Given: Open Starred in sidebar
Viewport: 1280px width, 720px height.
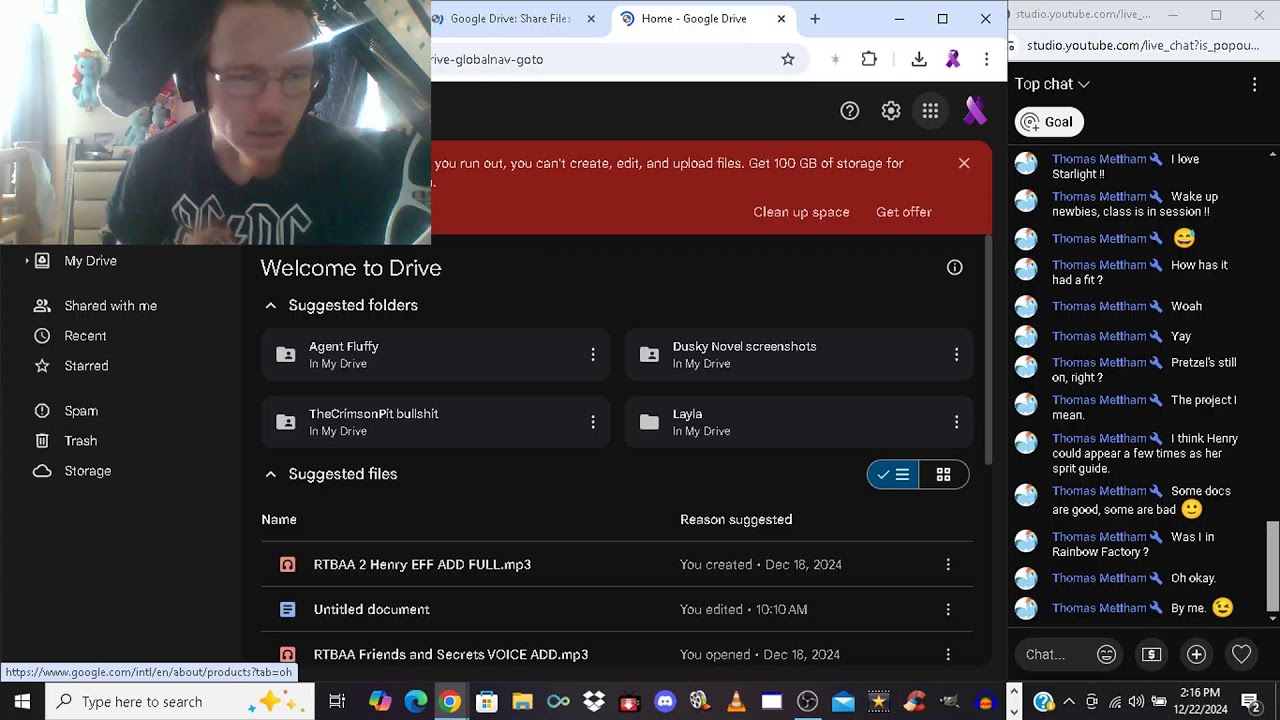Looking at the screenshot, I should coord(86,366).
